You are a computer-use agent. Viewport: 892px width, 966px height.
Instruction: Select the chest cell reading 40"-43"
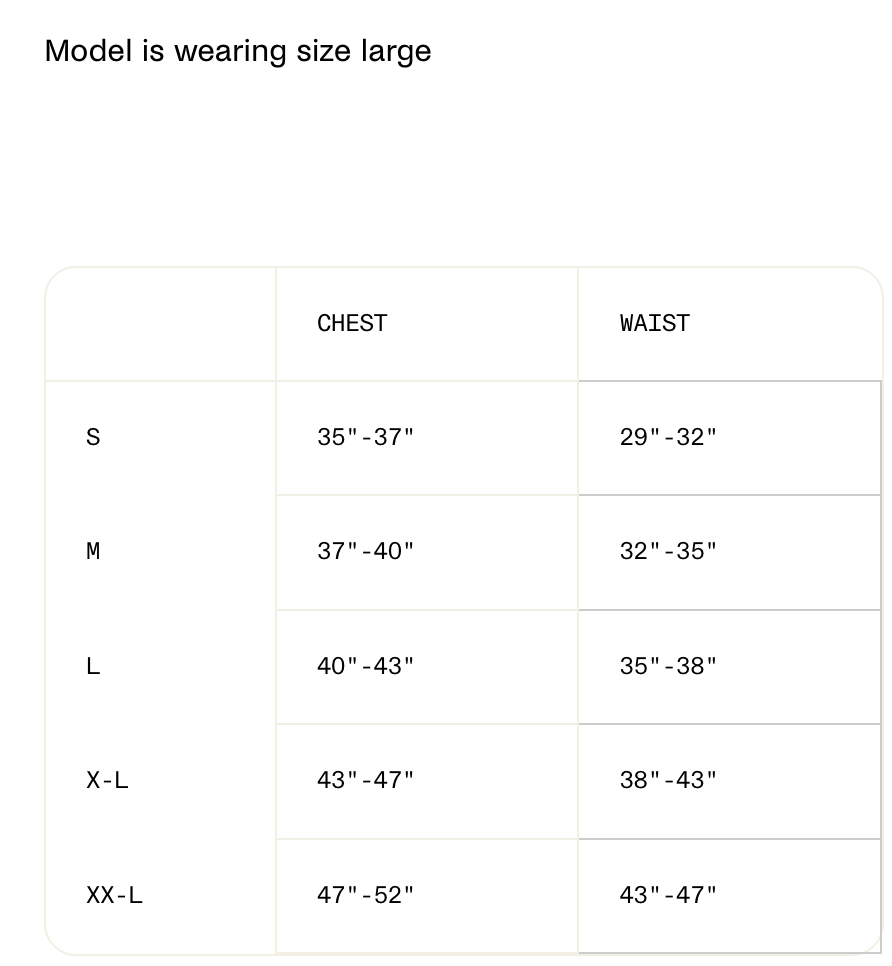(x=427, y=667)
